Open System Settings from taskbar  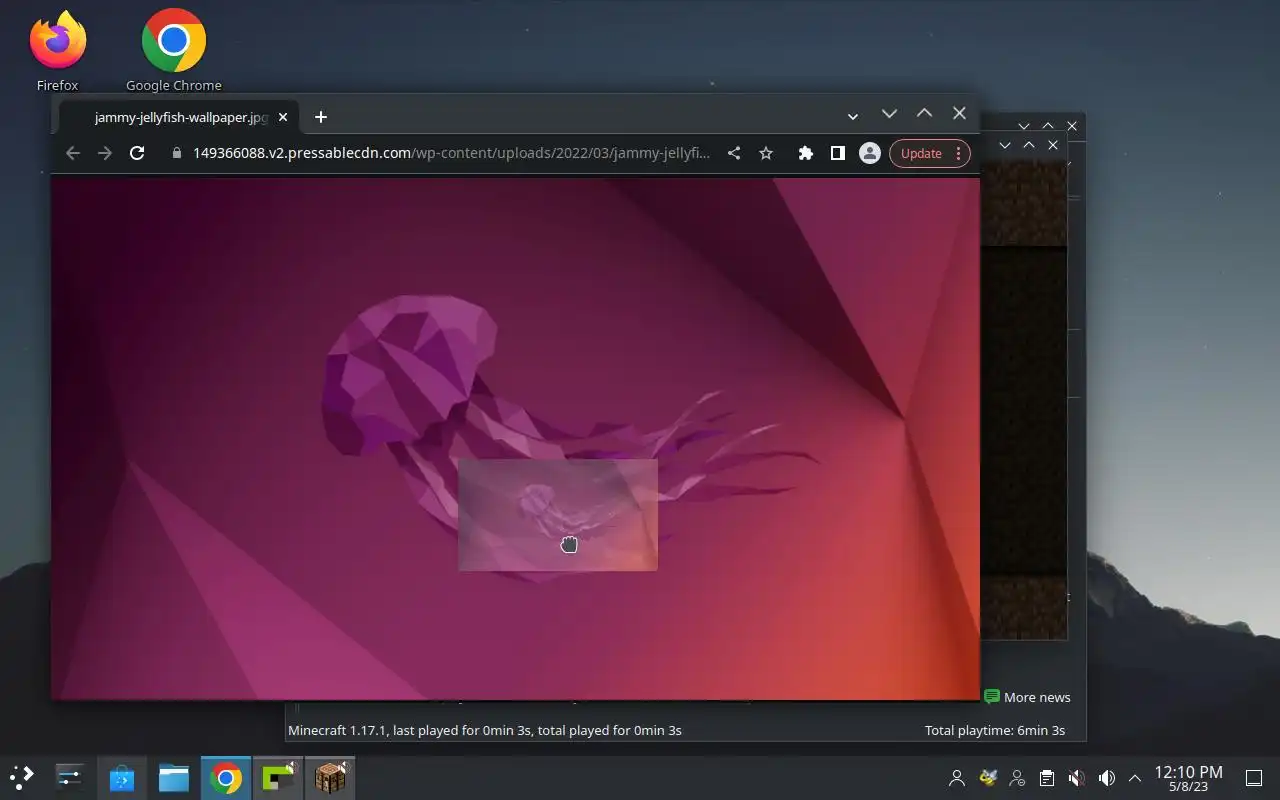point(70,777)
